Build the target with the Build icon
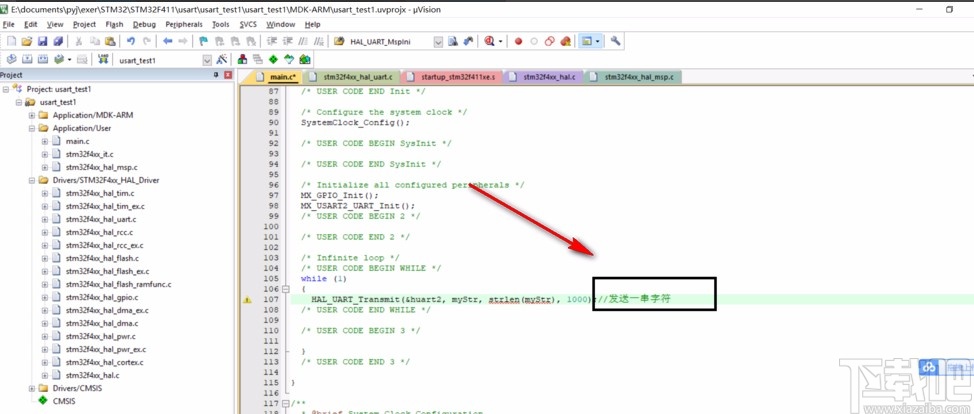This screenshot has width=974, height=414. (27, 59)
